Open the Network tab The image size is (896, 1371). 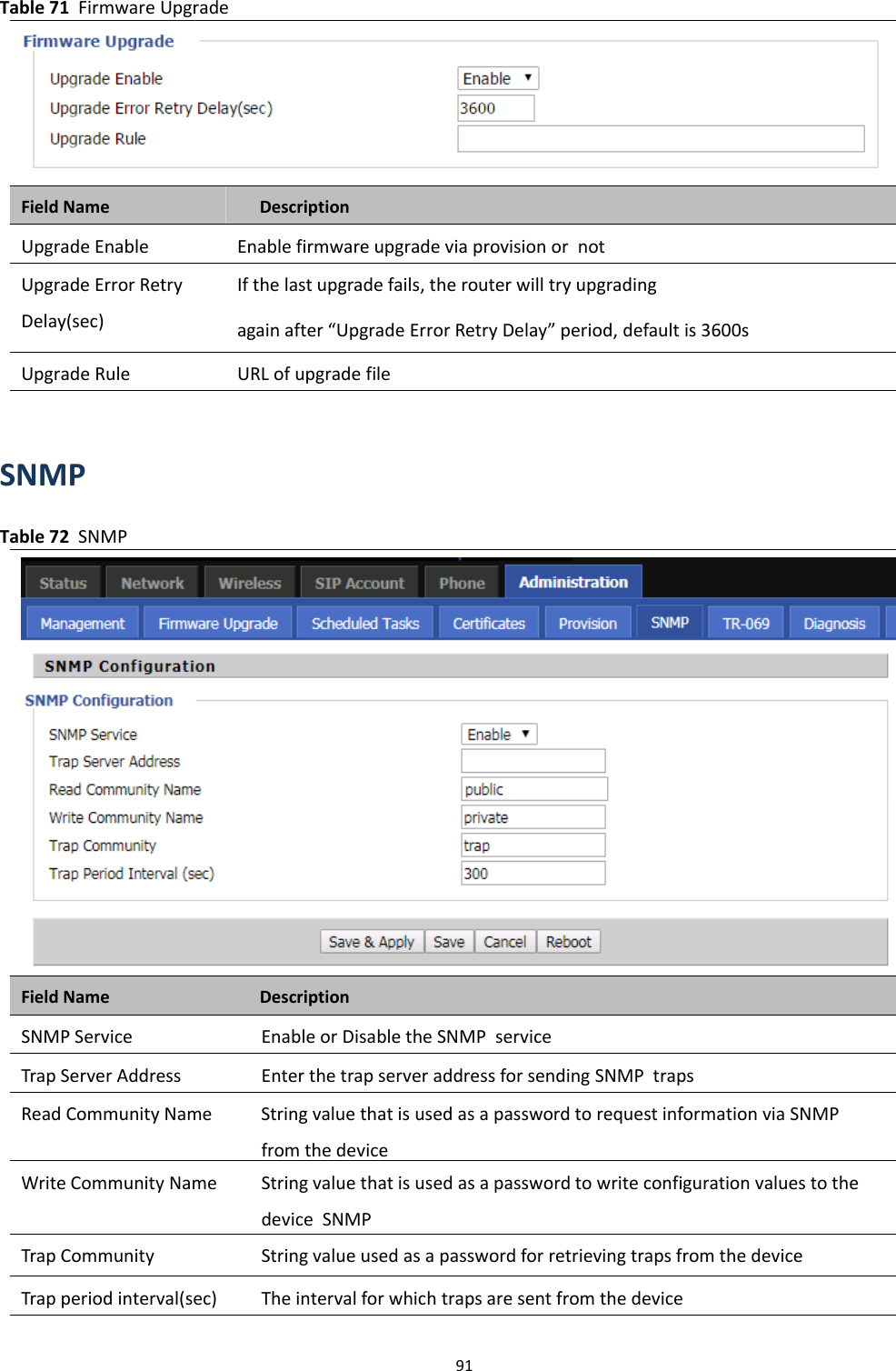[x=152, y=583]
